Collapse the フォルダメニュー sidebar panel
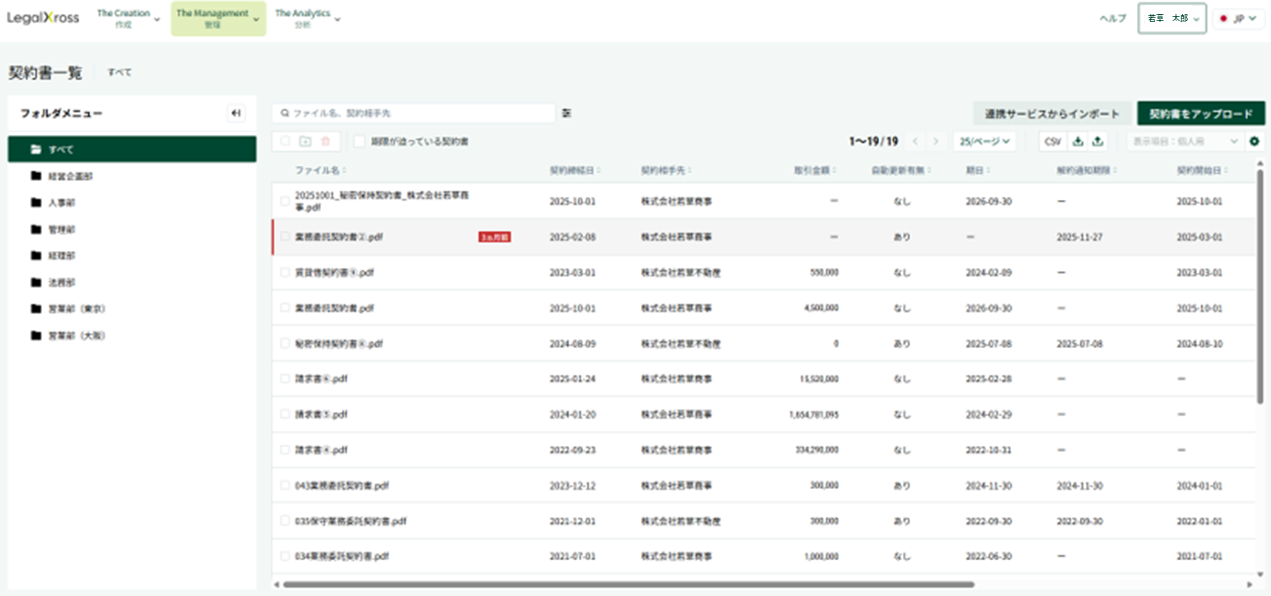Image resolution: width=1271 pixels, height=596 pixels. (x=237, y=114)
